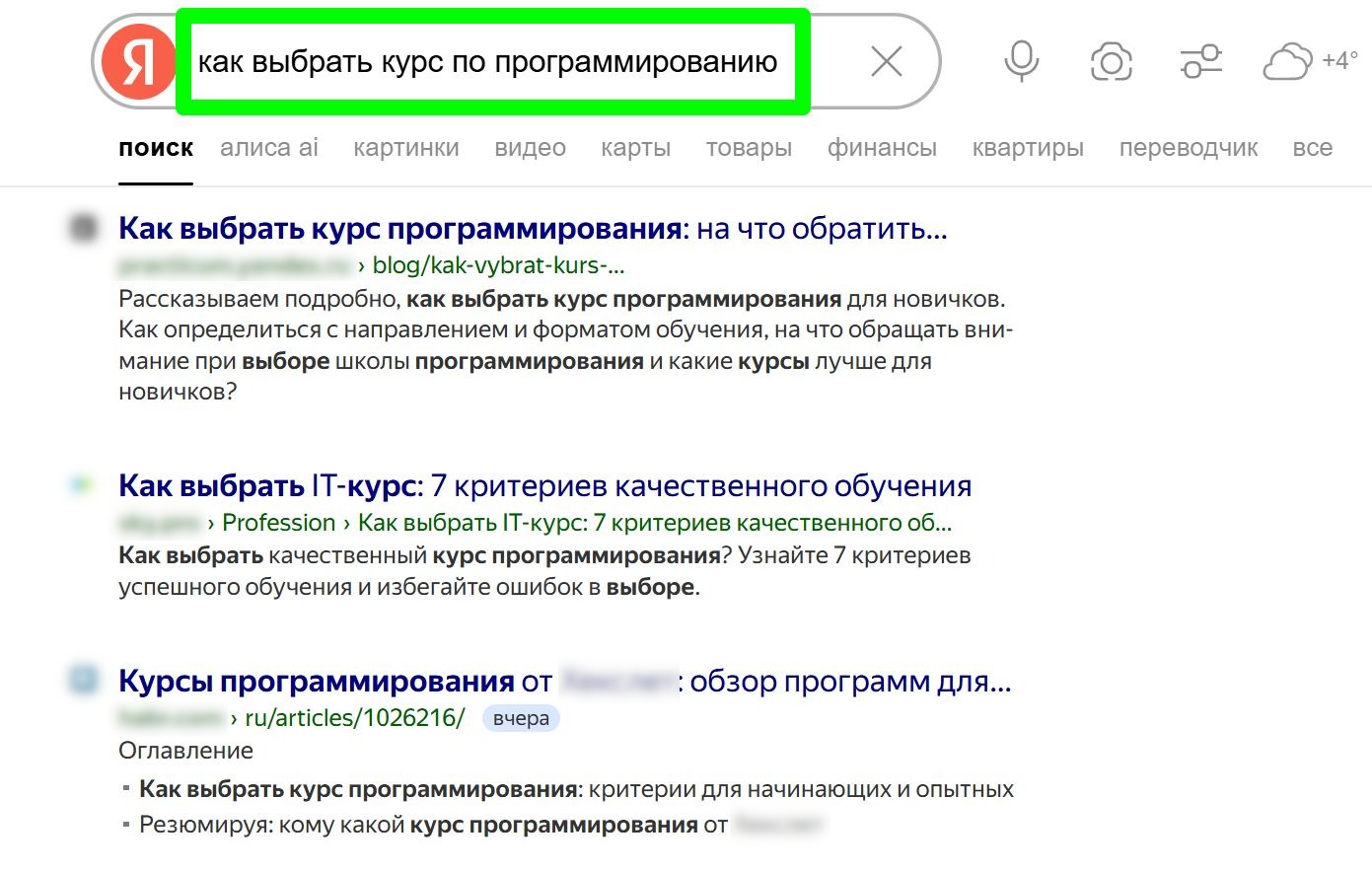Click the +4° temperature reading
Viewport: 1372px width, 871px height.
click(1339, 60)
